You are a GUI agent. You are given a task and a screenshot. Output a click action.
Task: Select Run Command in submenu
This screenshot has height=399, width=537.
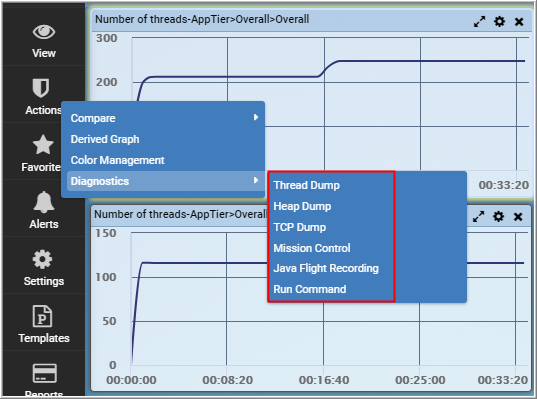pyautogui.click(x=310, y=289)
